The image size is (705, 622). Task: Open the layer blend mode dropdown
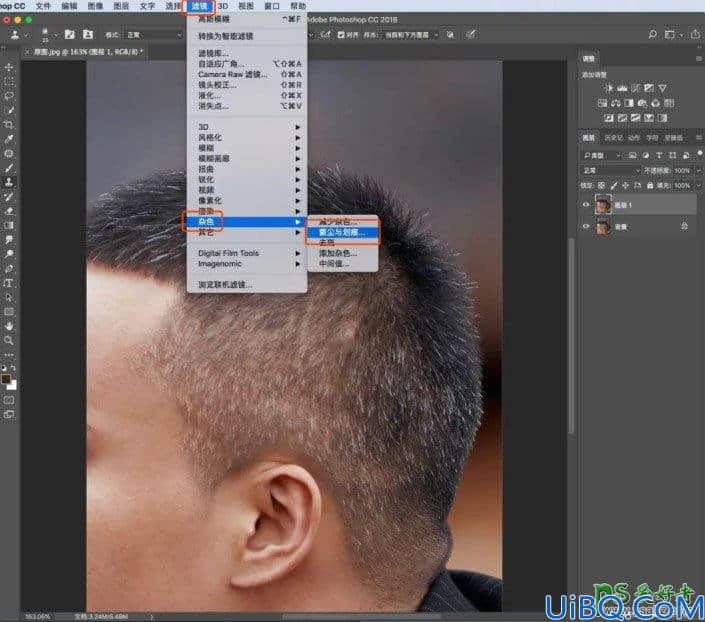611,170
